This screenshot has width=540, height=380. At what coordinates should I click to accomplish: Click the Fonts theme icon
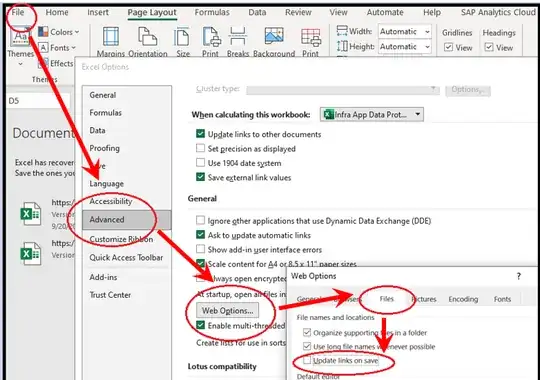pos(43,48)
